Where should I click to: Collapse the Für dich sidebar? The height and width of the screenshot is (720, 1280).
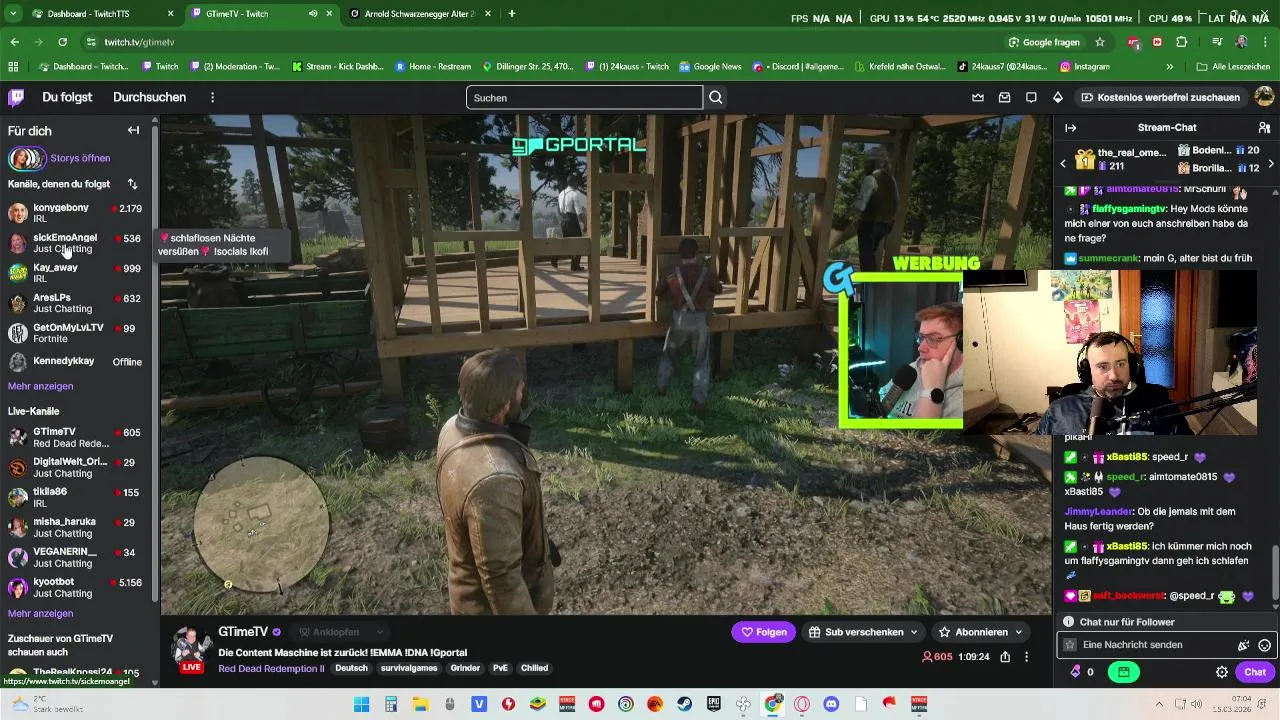pyautogui.click(x=133, y=130)
